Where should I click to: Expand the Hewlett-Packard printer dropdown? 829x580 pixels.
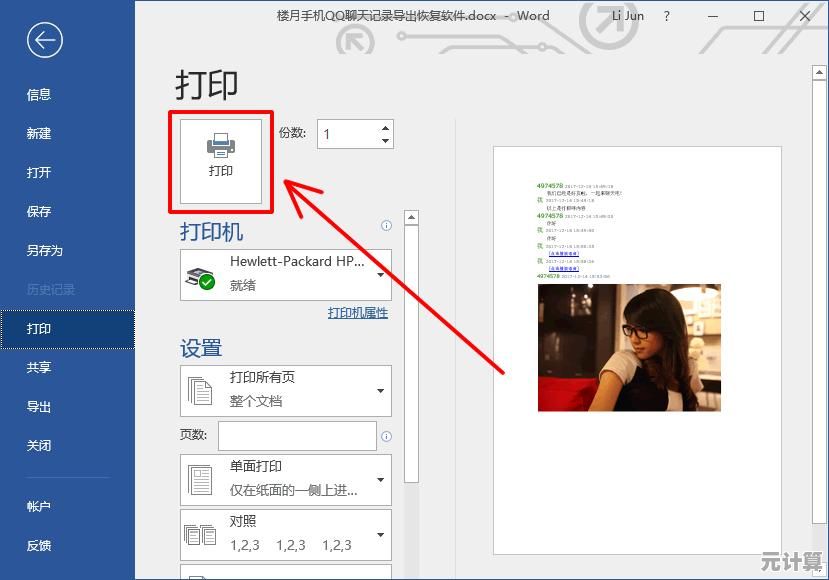(380, 275)
